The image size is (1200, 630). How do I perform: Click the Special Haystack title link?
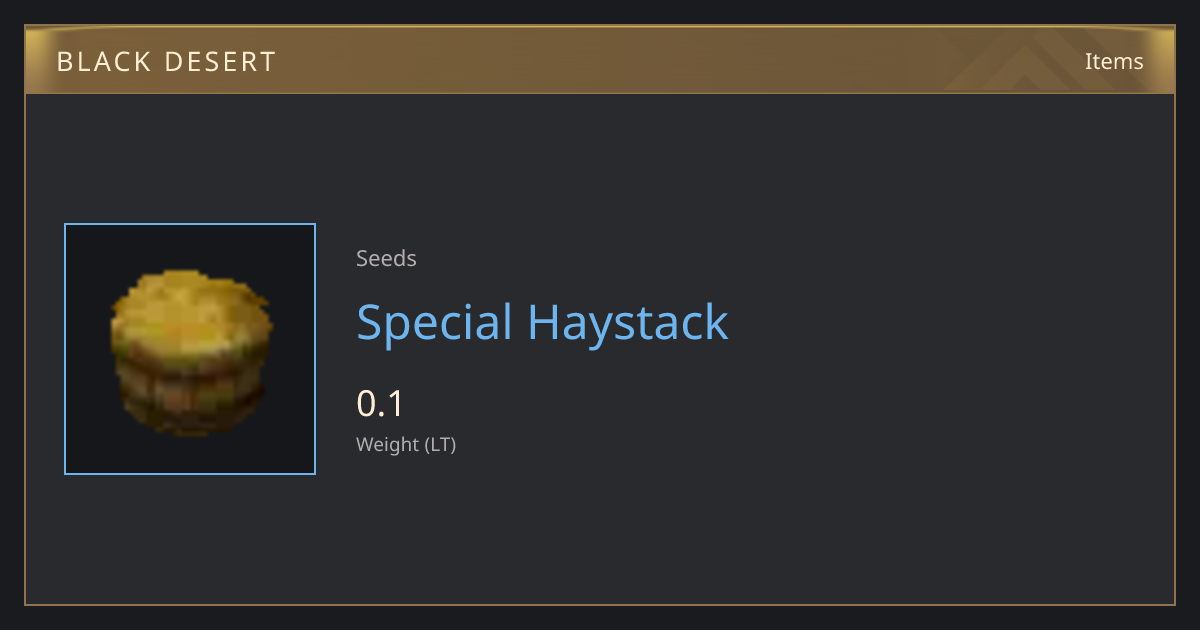pyautogui.click(x=542, y=322)
